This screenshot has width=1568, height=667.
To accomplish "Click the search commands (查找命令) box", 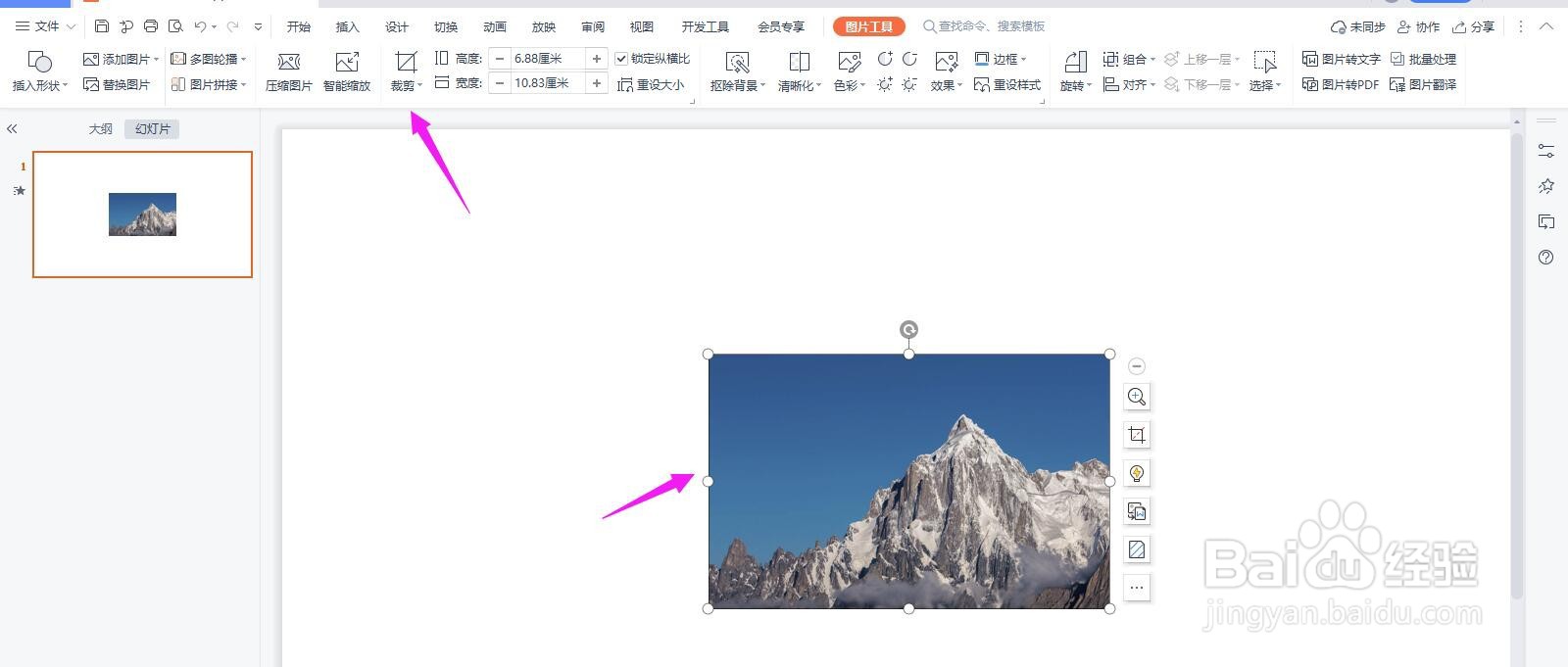I will [984, 26].
